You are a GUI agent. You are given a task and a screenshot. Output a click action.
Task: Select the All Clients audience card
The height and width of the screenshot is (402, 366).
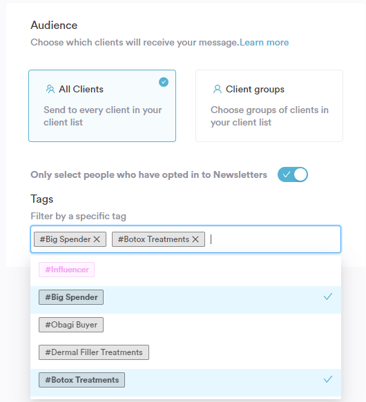point(102,106)
